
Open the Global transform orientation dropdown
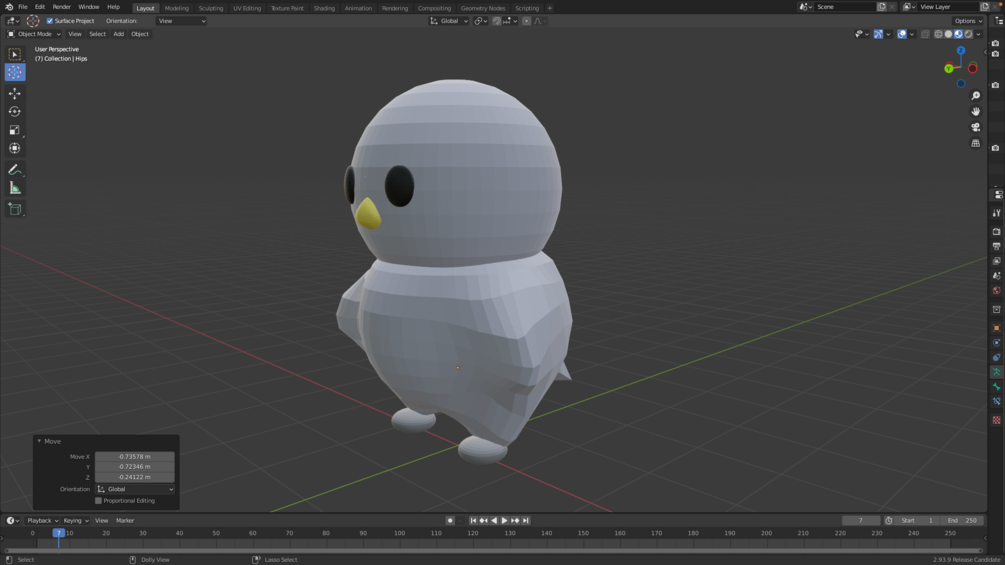449,21
